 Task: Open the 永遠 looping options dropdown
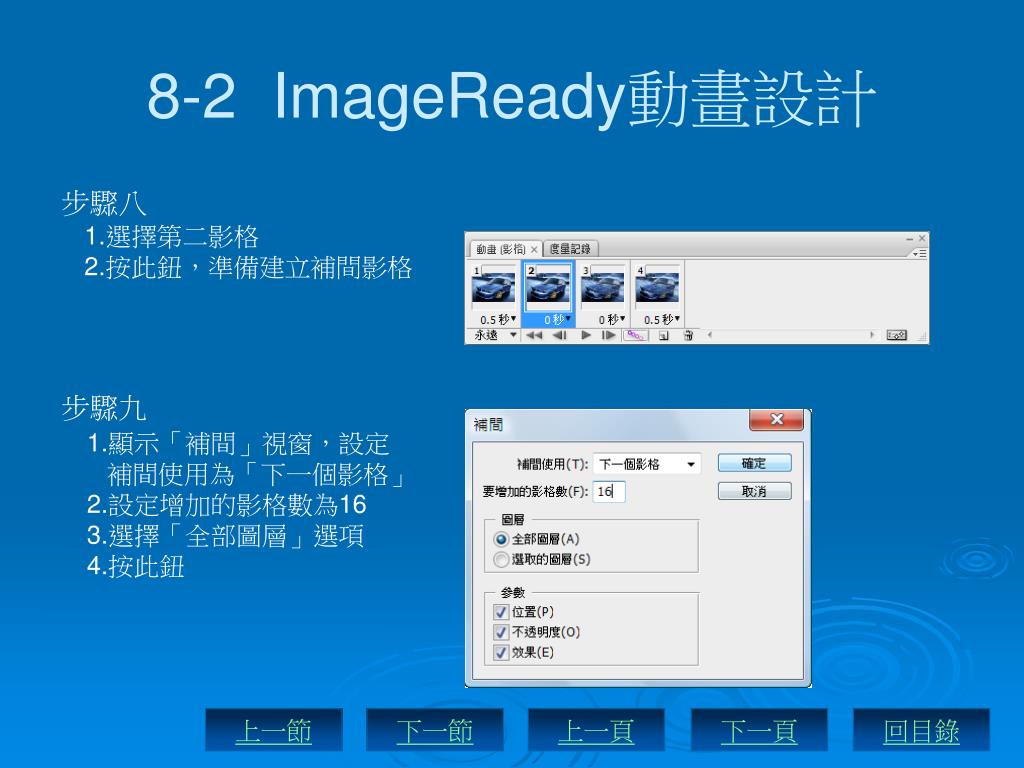point(495,335)
